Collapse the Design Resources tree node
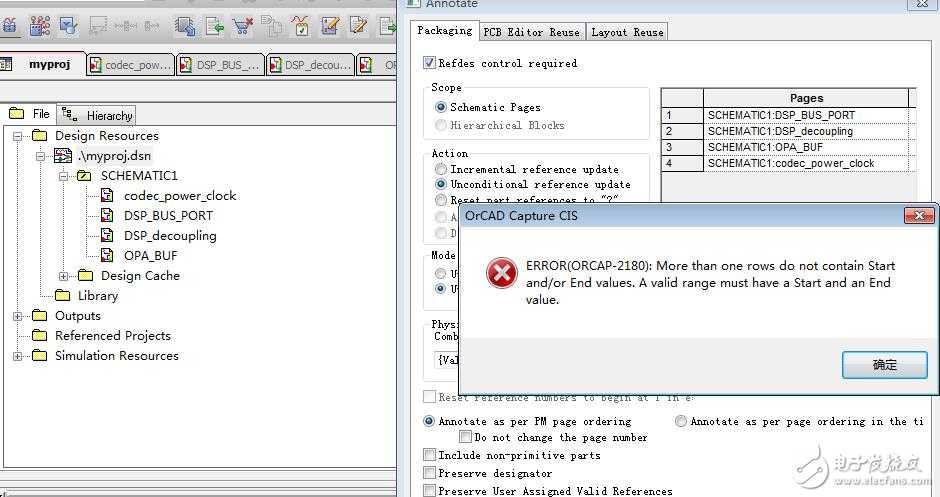940x497 pixels. click(17, 136)
